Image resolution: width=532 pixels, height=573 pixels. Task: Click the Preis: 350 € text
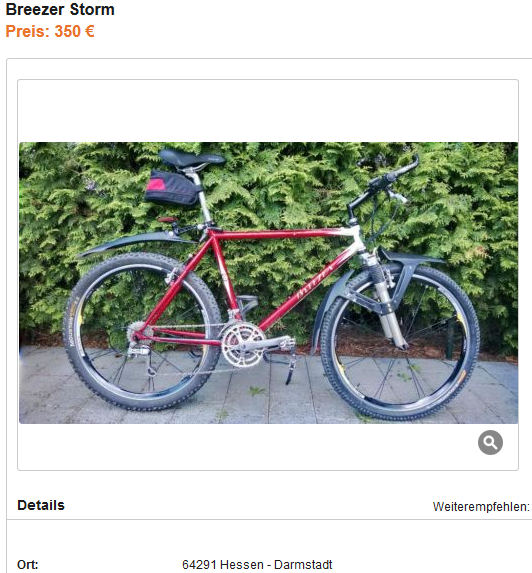point(50,31)
